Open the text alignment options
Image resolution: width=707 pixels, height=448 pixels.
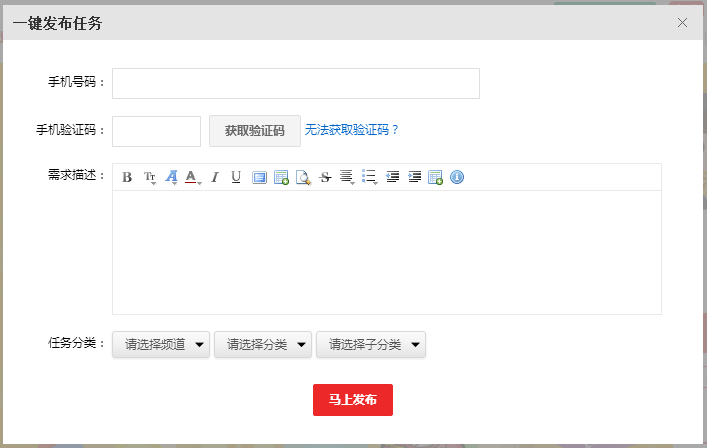coord(347,178)
